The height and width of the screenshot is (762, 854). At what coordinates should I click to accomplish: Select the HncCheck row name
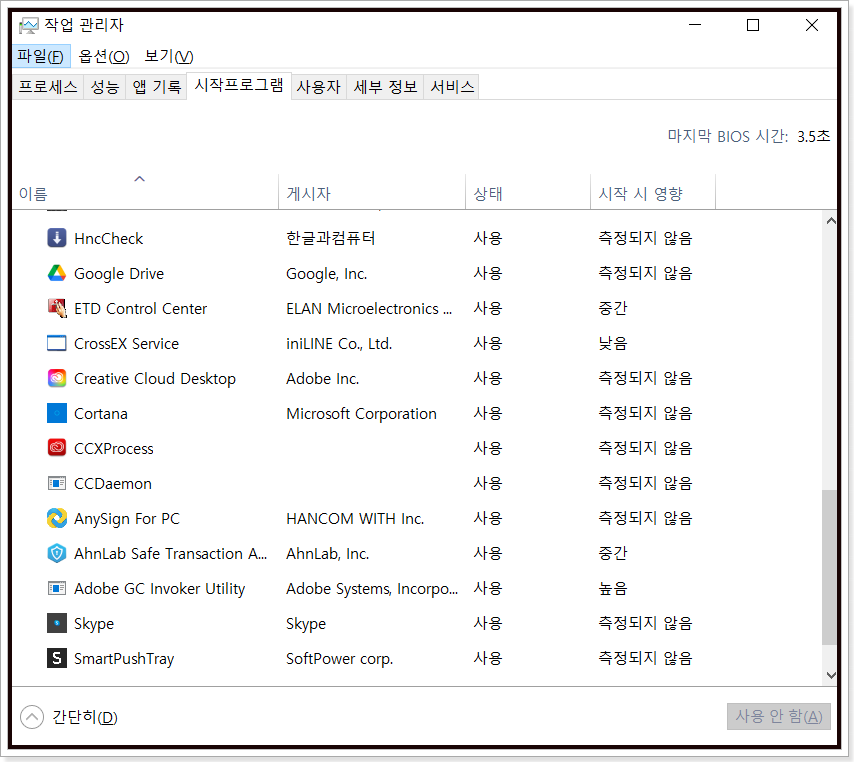click(108, 239)
